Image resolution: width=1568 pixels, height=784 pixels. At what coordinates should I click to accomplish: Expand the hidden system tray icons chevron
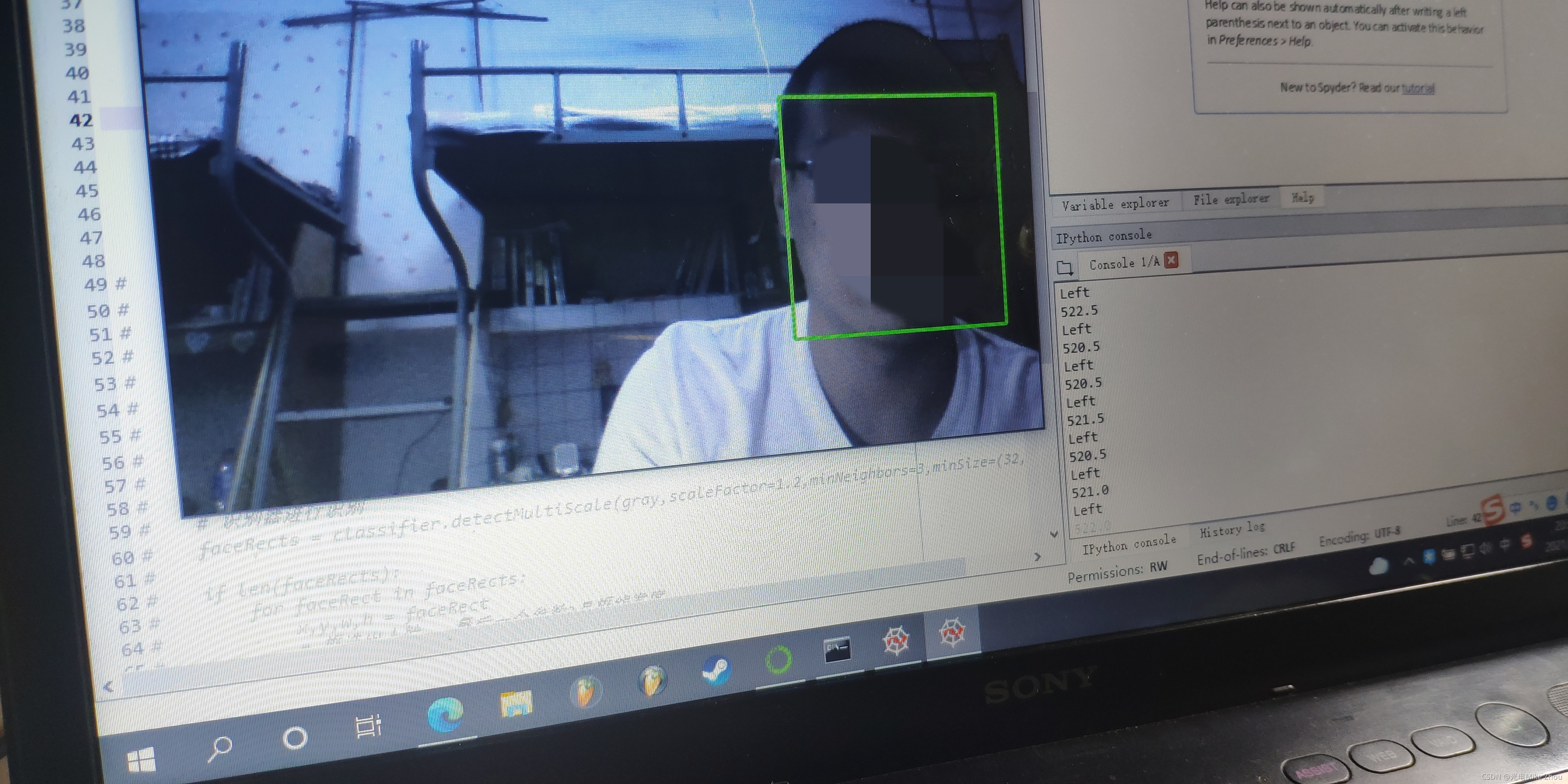tap(1409, 561)
